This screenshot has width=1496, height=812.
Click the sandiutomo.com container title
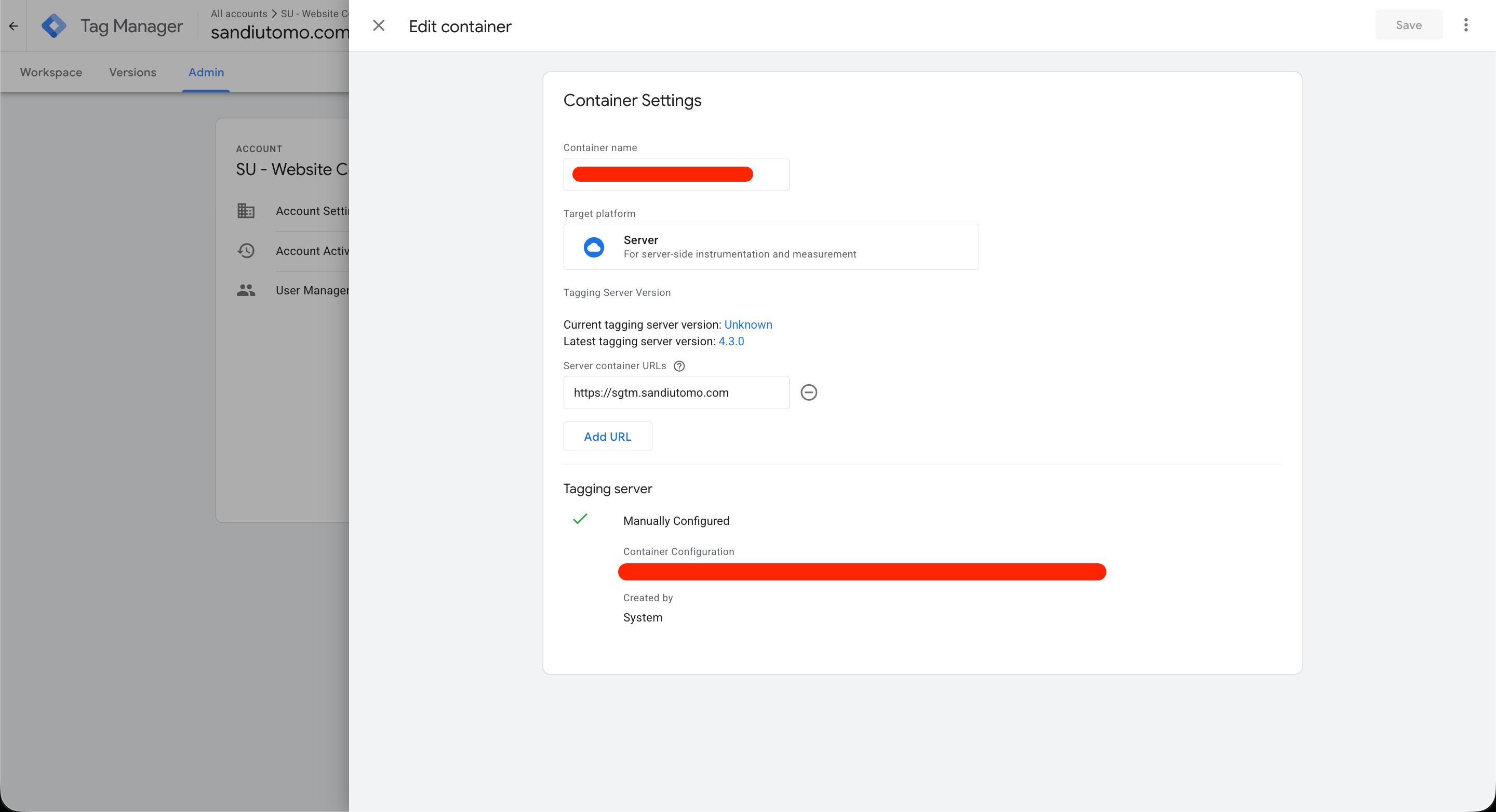point(280,33)
